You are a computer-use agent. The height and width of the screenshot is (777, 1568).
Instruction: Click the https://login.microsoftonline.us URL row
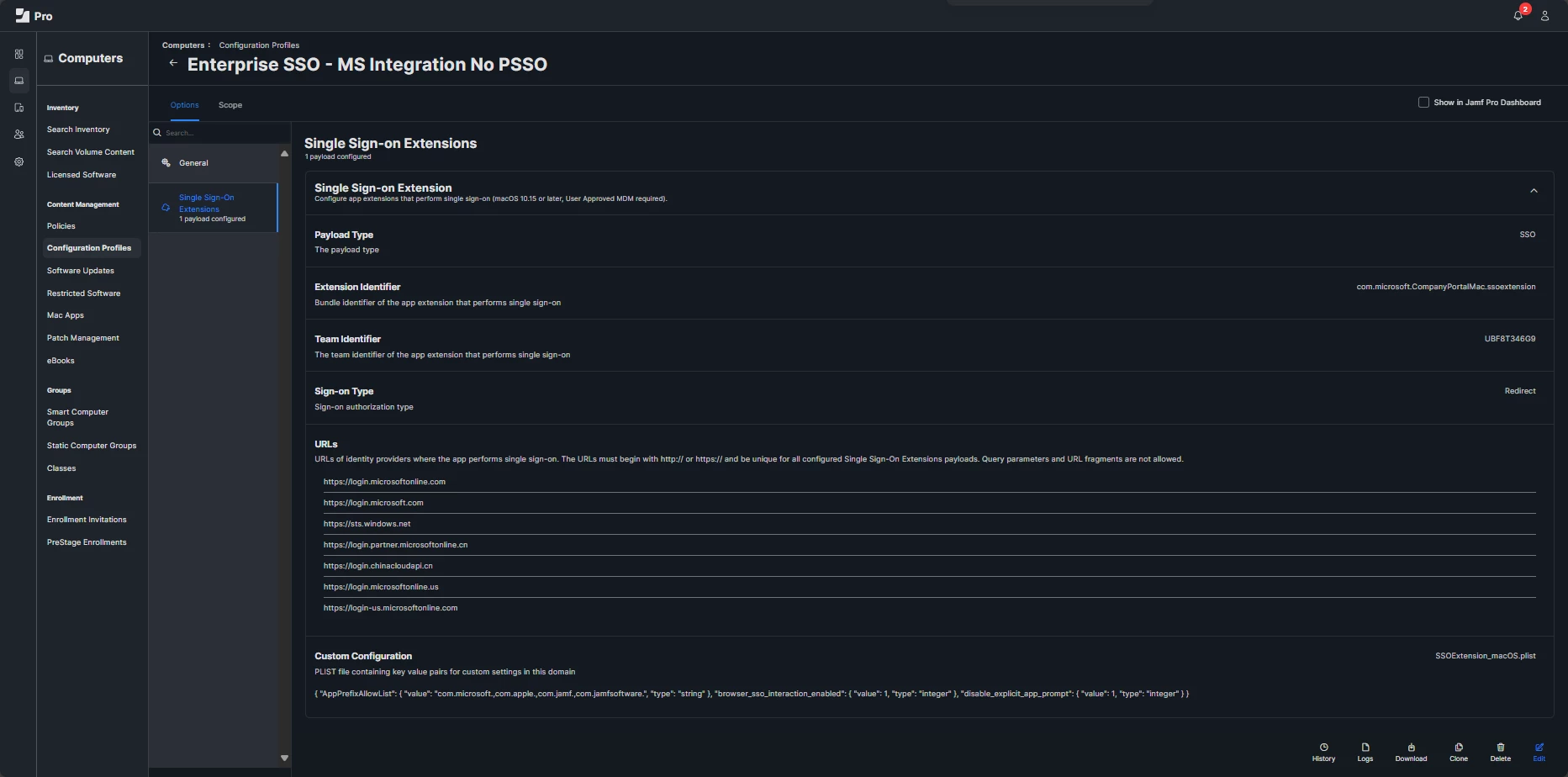[x=929, y=587]
